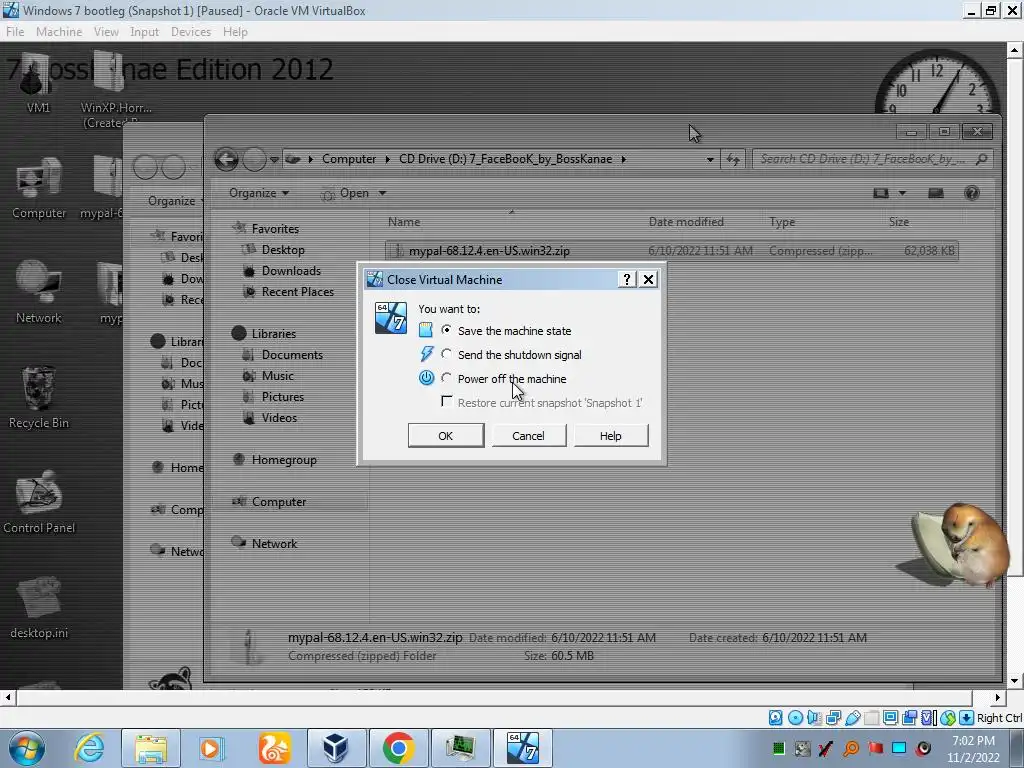
Task: Expand the CD Drive (D:) breadcrumb arrow
Action: tap(624, 159)
